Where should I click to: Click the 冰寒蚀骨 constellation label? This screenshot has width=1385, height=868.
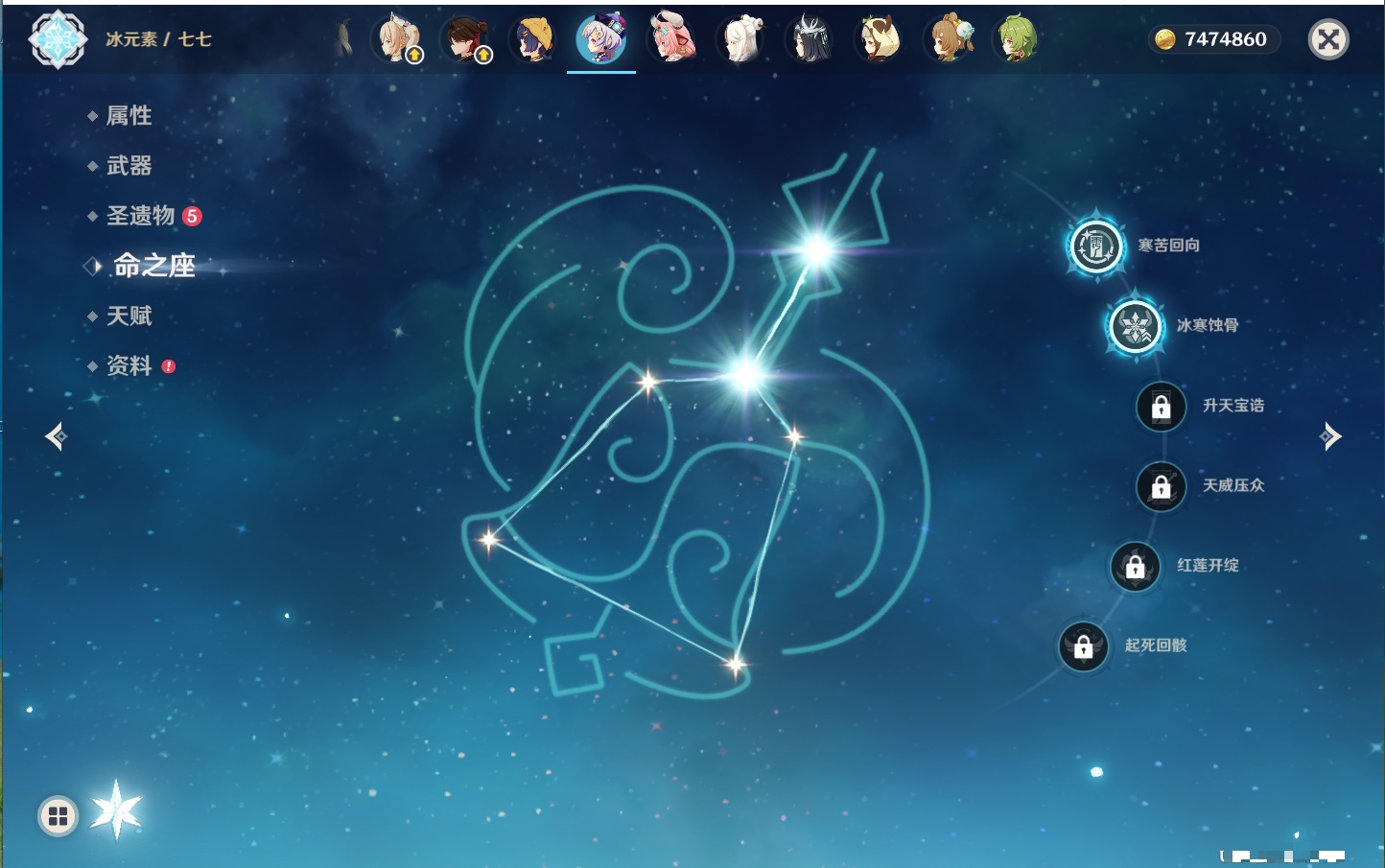(x=1208, y=325)
